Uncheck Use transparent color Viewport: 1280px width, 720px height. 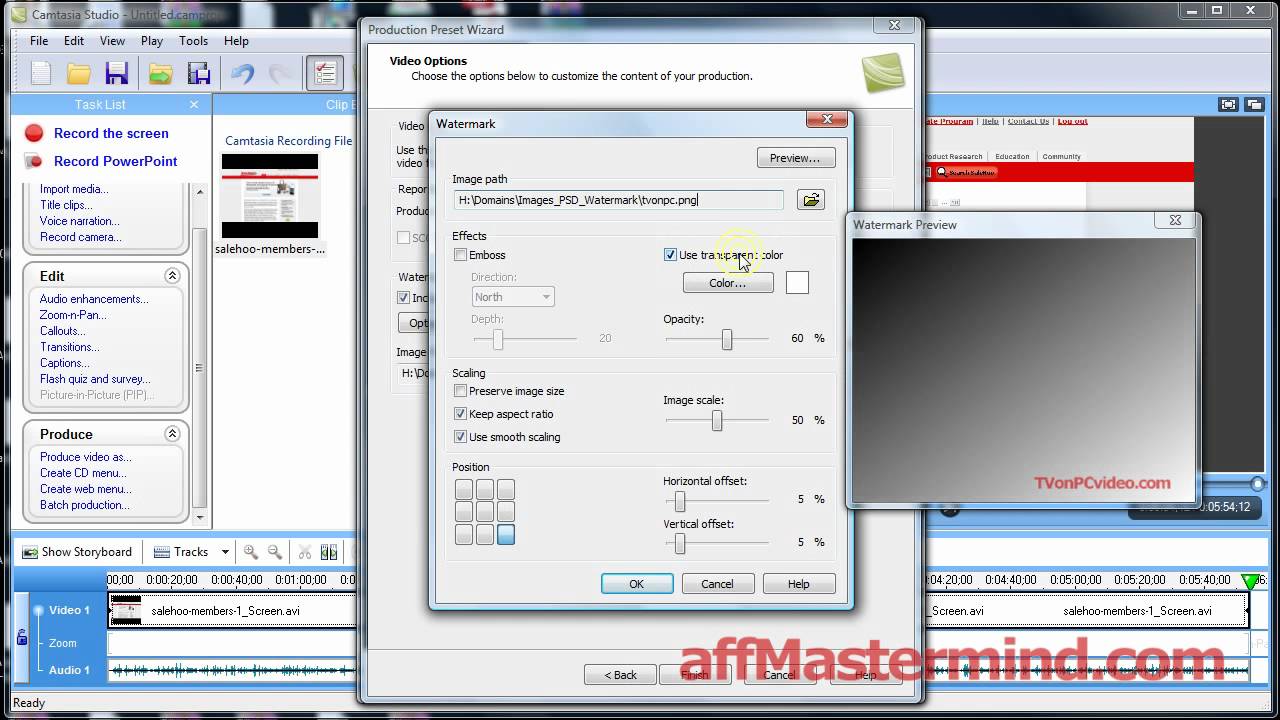tap(671, 255)
